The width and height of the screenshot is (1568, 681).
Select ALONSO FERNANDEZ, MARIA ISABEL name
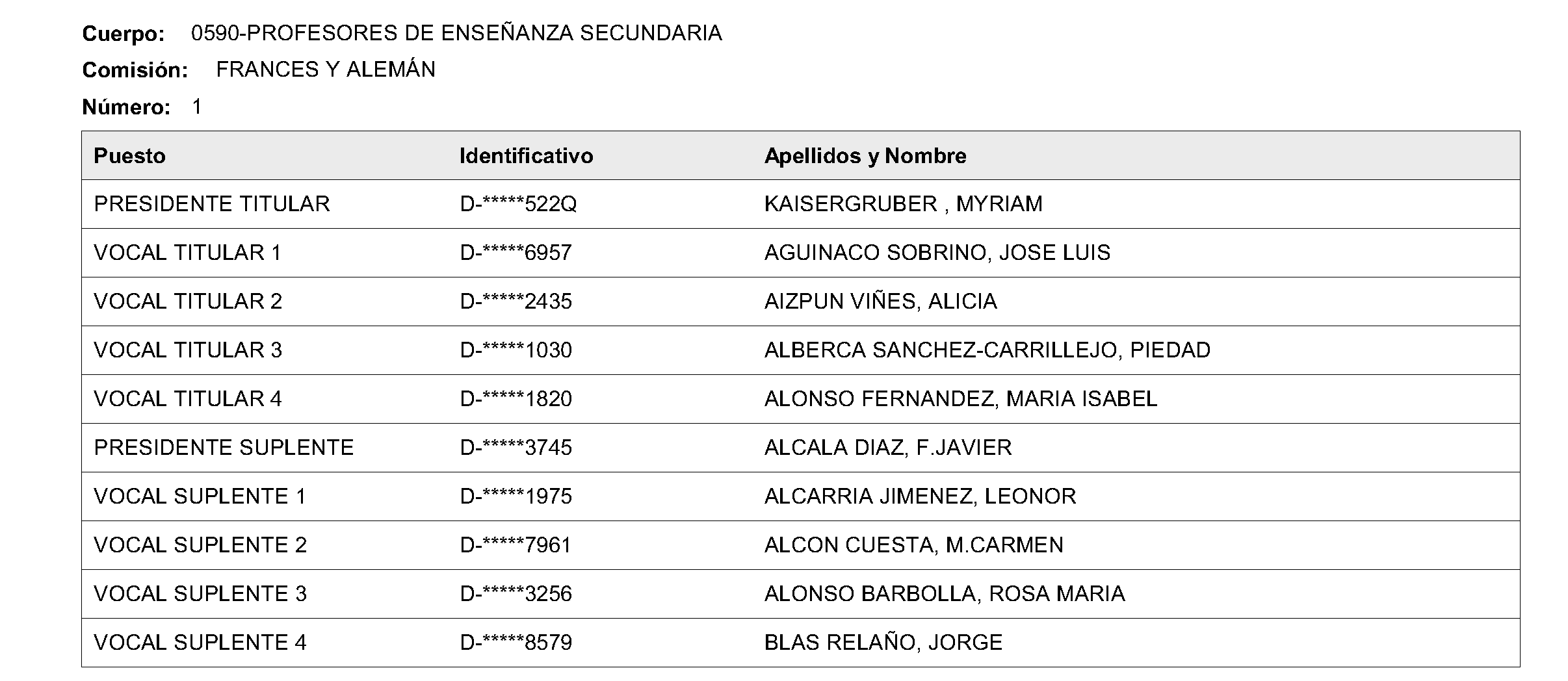click(961, 399)
